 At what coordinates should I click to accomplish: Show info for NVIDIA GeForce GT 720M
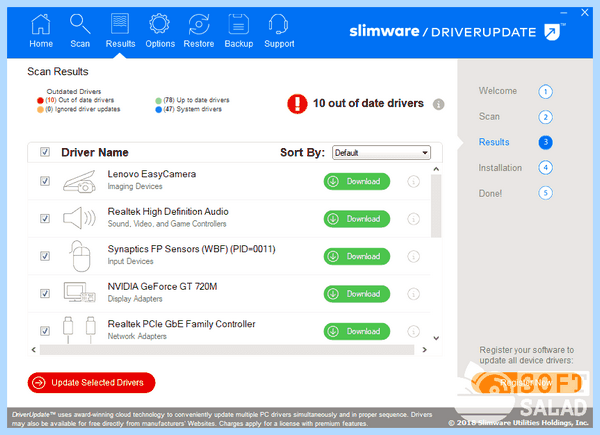(413, 294)
